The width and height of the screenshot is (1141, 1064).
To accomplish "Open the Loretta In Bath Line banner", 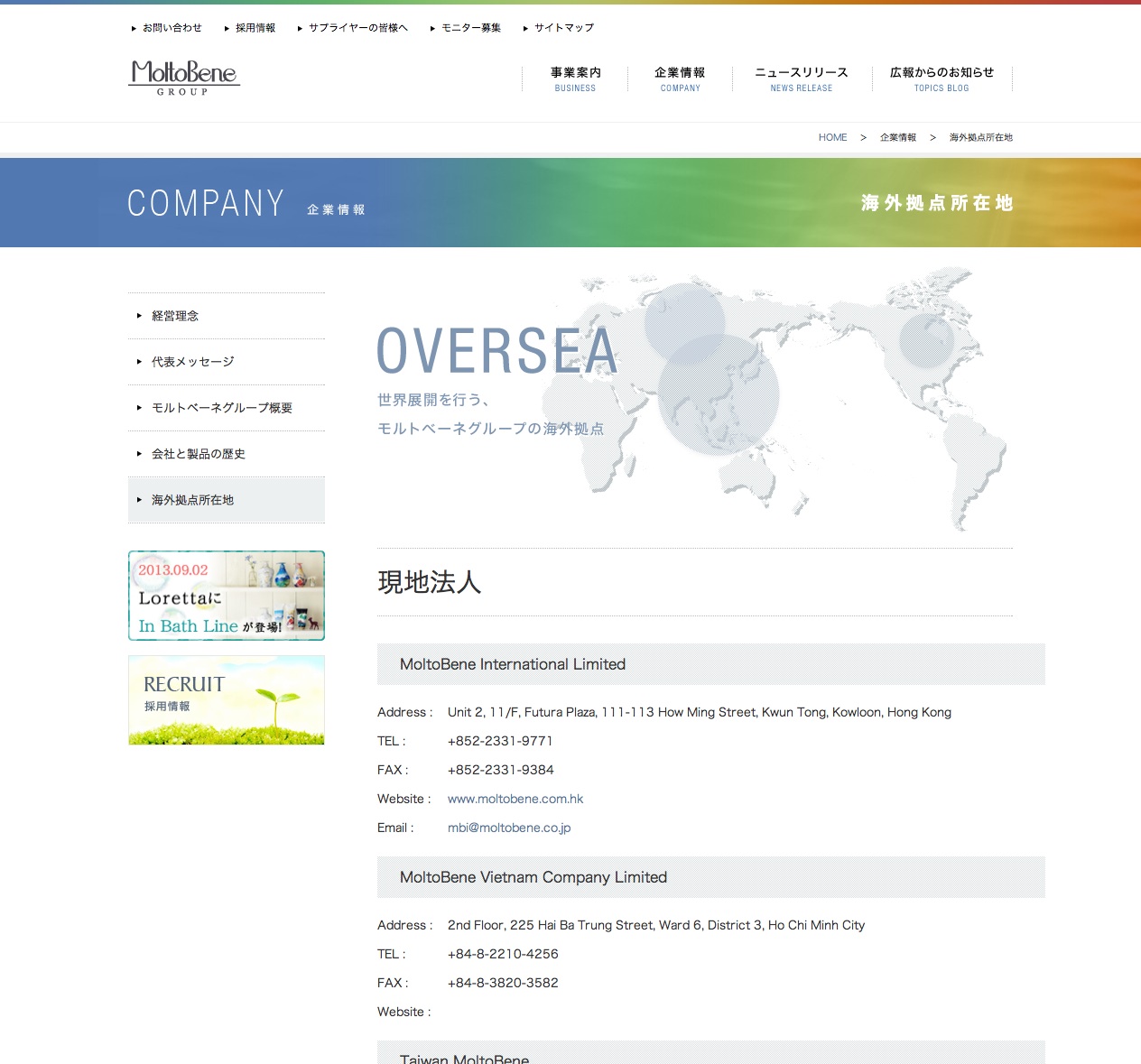I will coord(227,596).
